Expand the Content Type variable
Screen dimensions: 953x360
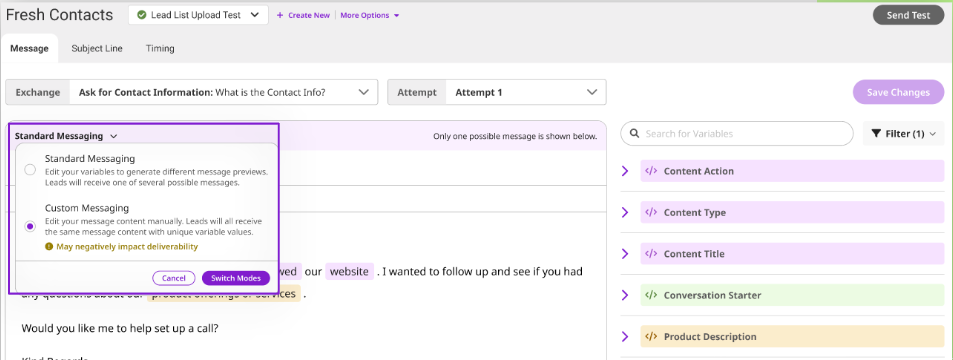pos(625,212)
